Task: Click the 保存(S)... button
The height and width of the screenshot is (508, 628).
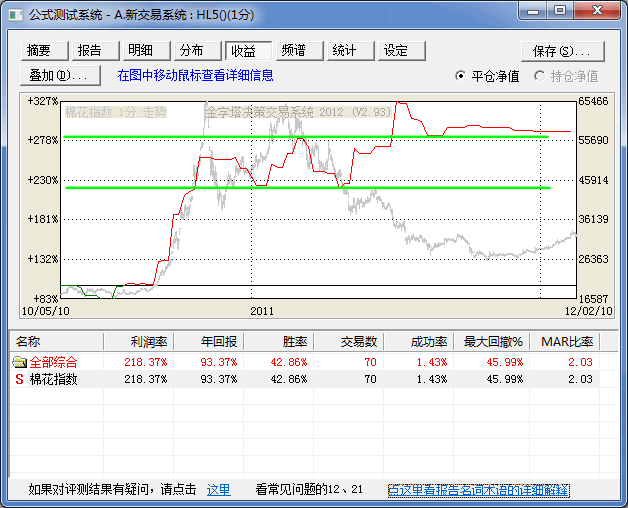Action: pyautogui.click(x=563, y=51)
